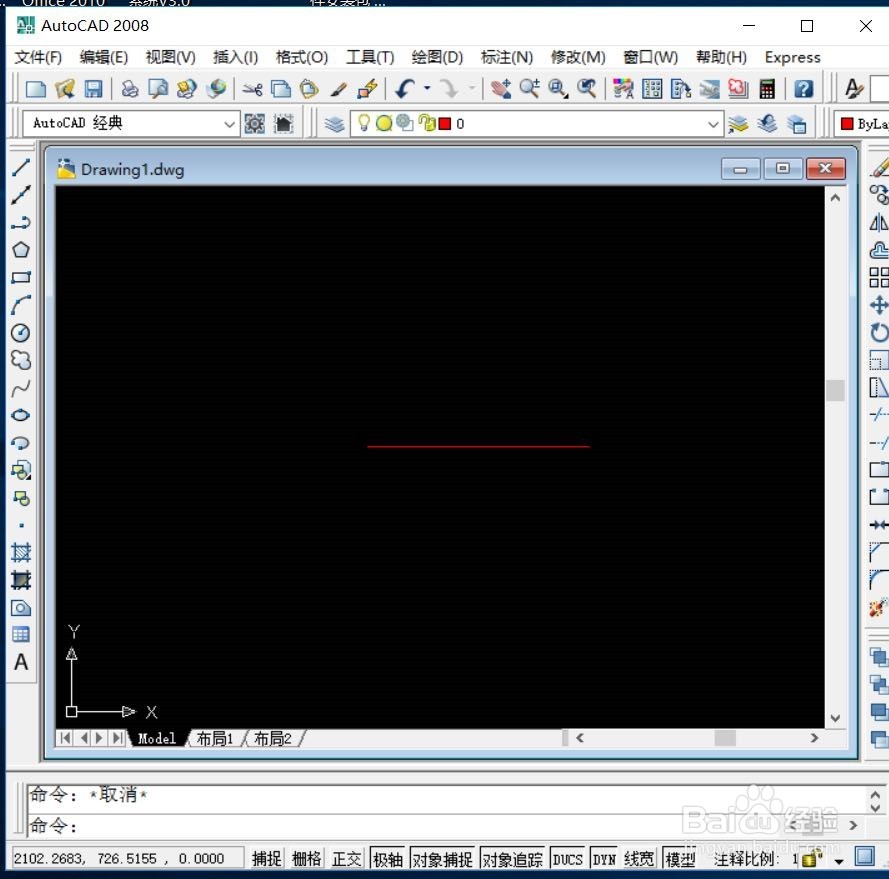Open the 文件(F) menu
Screen dimensions: 889x879
[x=37, y=57]
